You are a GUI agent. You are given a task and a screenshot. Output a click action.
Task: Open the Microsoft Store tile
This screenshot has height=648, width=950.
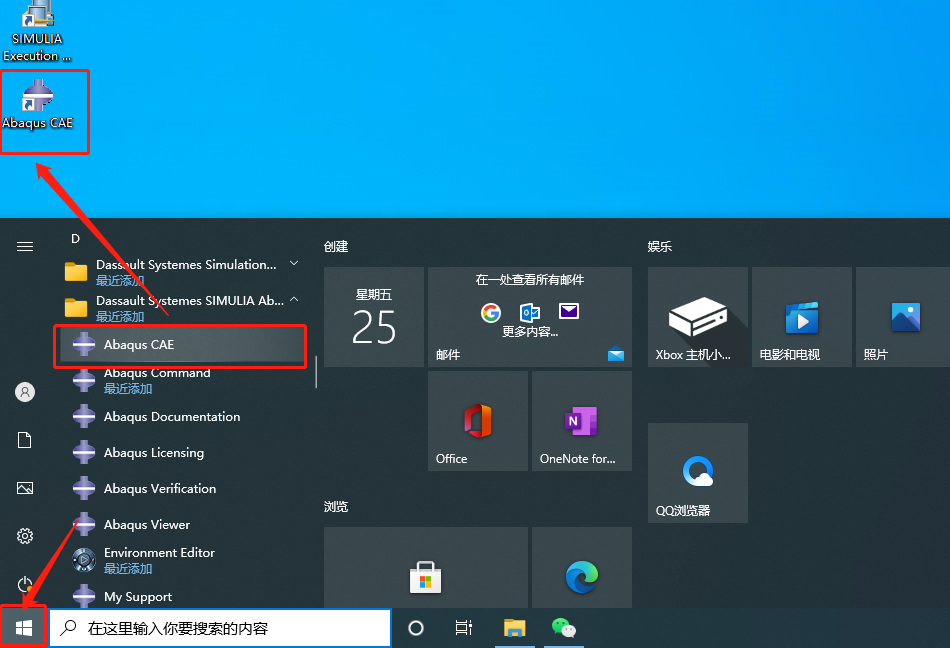426,567
